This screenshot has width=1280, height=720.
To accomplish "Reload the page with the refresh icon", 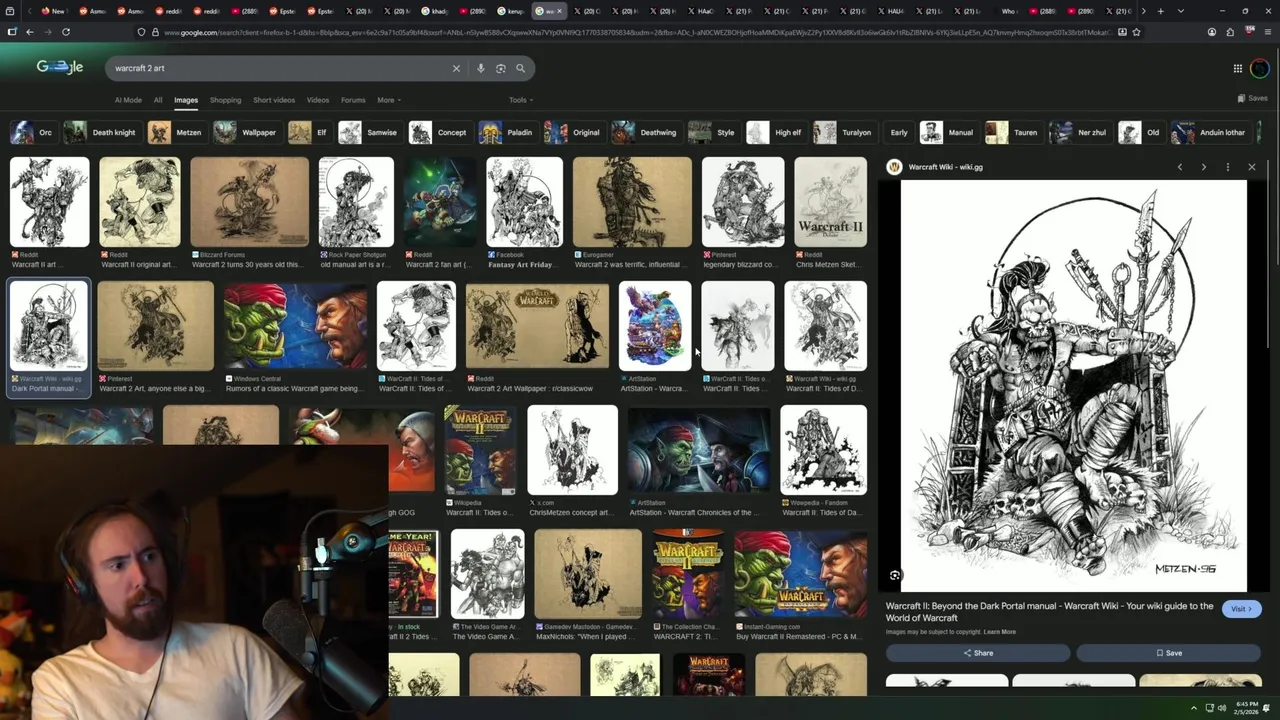I will [66, 32].
